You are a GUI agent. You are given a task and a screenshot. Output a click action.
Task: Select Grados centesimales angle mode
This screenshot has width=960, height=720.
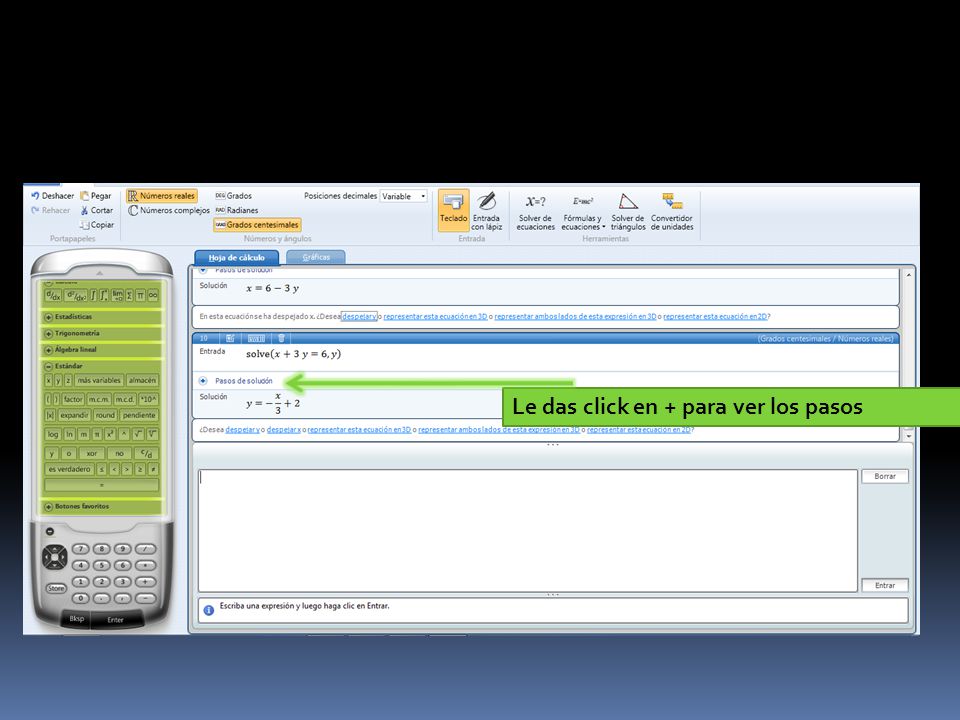257,225
